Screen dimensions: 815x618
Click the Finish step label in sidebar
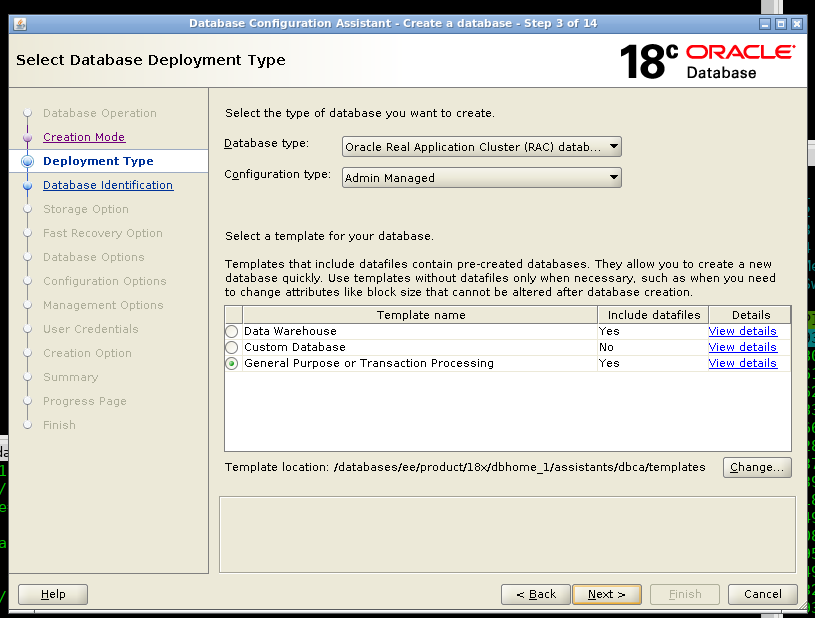[x=59, y=425]
